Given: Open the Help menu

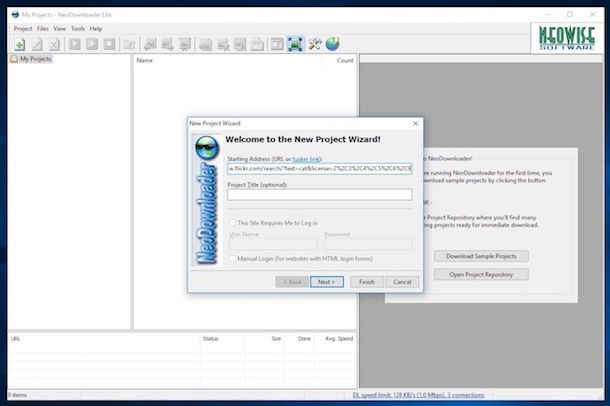Looking at the screenshot, I should [x=96, y=29].
